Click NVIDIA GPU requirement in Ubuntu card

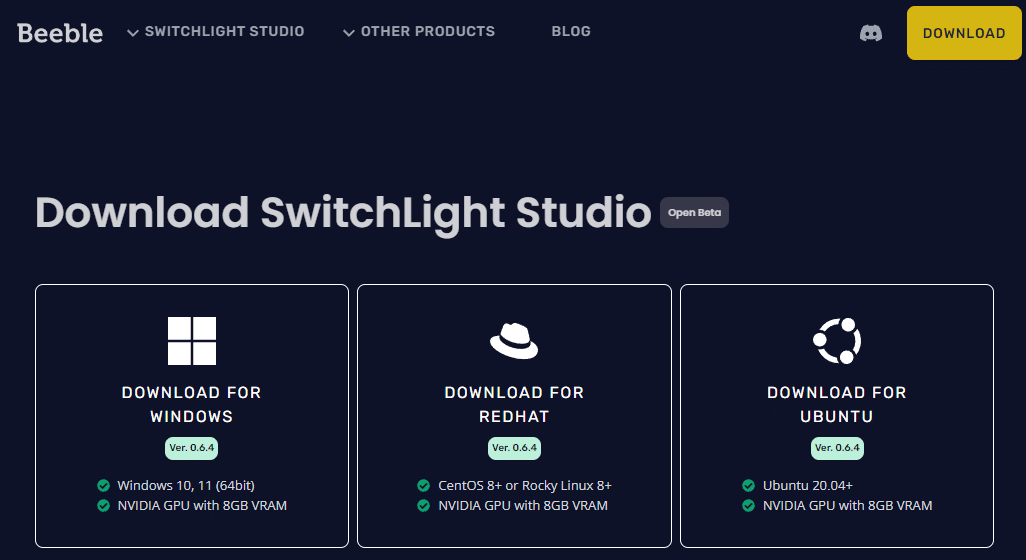click(847, 506)
